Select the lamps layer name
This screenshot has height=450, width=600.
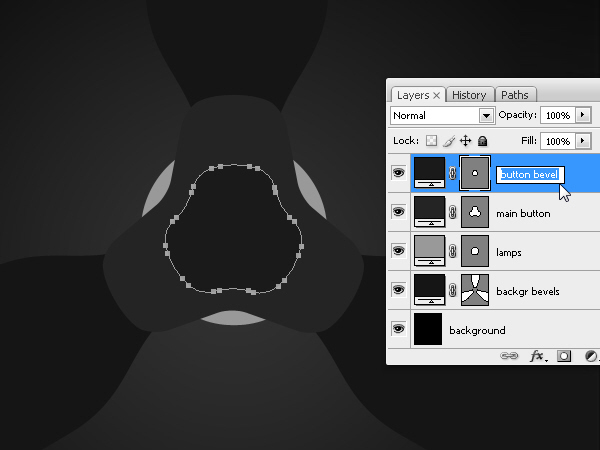(509, 253)
